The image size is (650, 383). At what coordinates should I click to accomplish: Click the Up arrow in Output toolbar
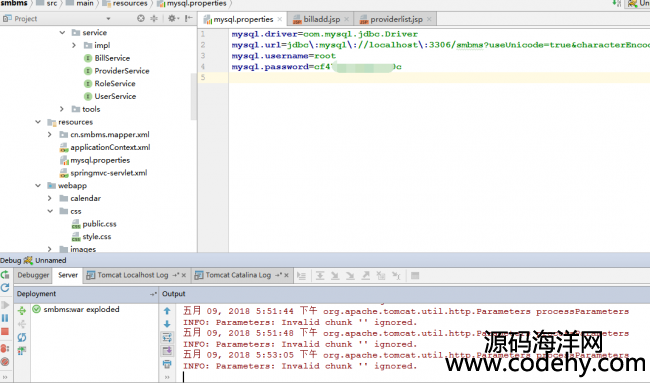tap(167, 311)
